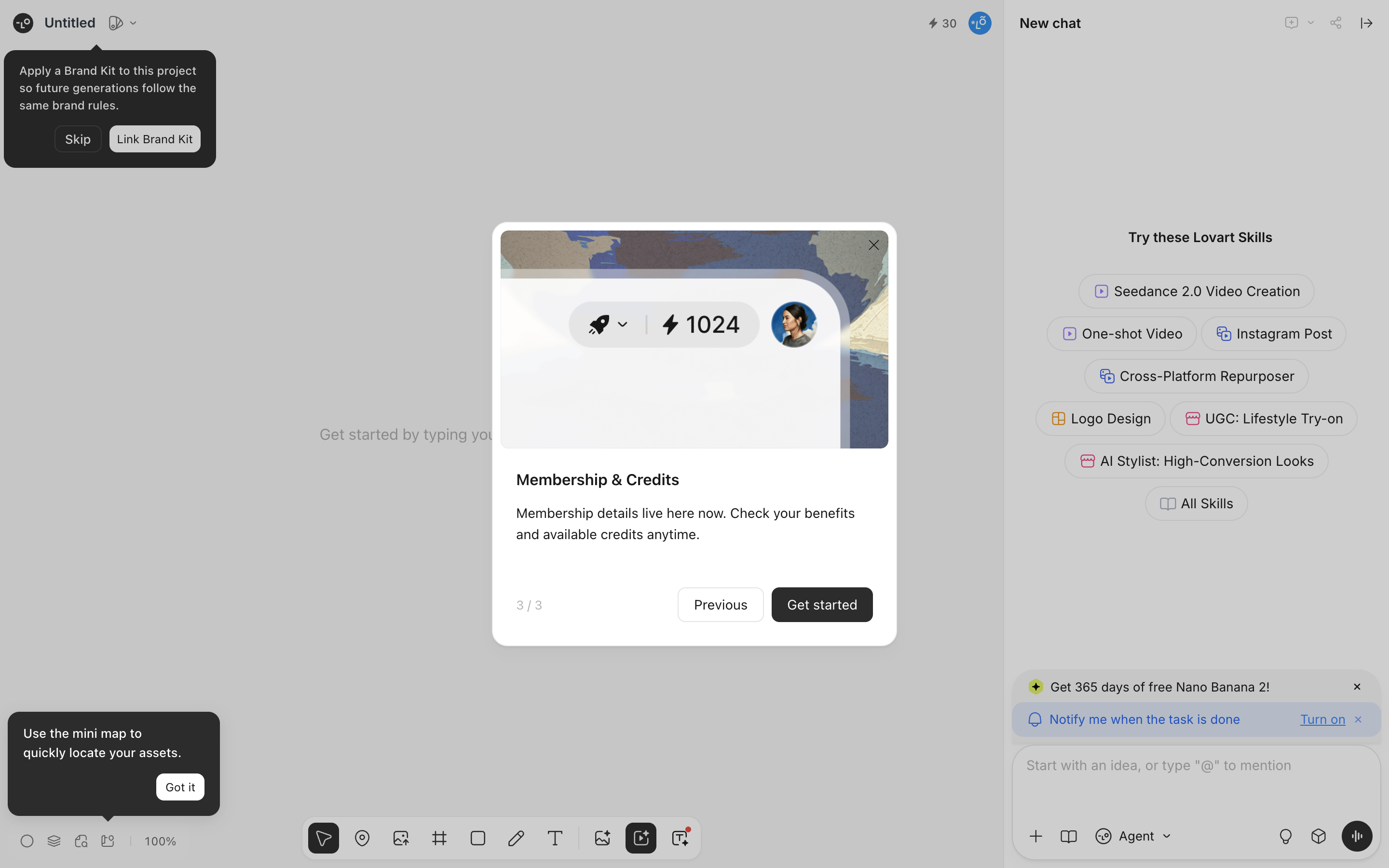Image resolution: width=1389 pixels, height=868 pixels.
Task: Click the upload image tool
Action: (401, 838)
